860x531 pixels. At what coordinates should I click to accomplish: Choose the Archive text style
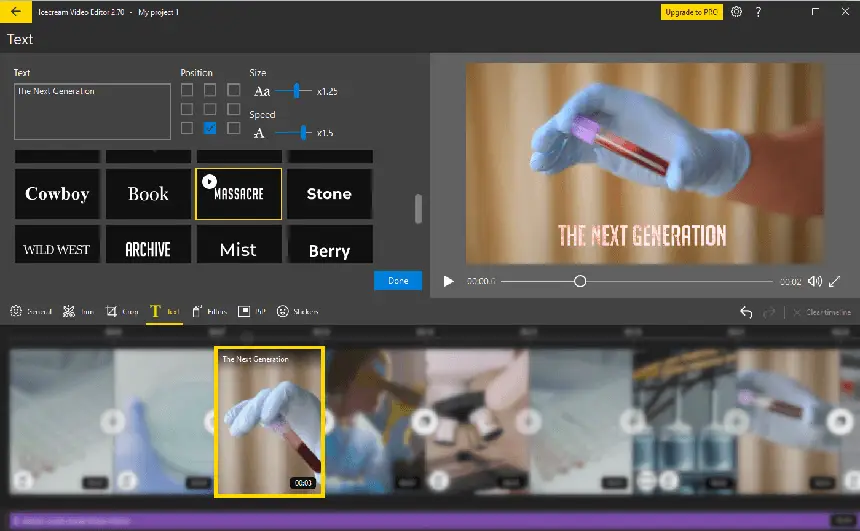[148, 244]
